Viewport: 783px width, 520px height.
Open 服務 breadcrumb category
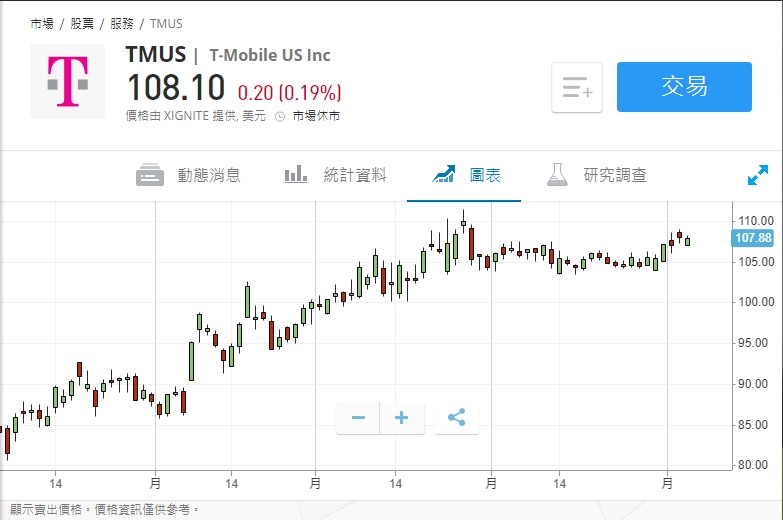[x=122, y=23]
